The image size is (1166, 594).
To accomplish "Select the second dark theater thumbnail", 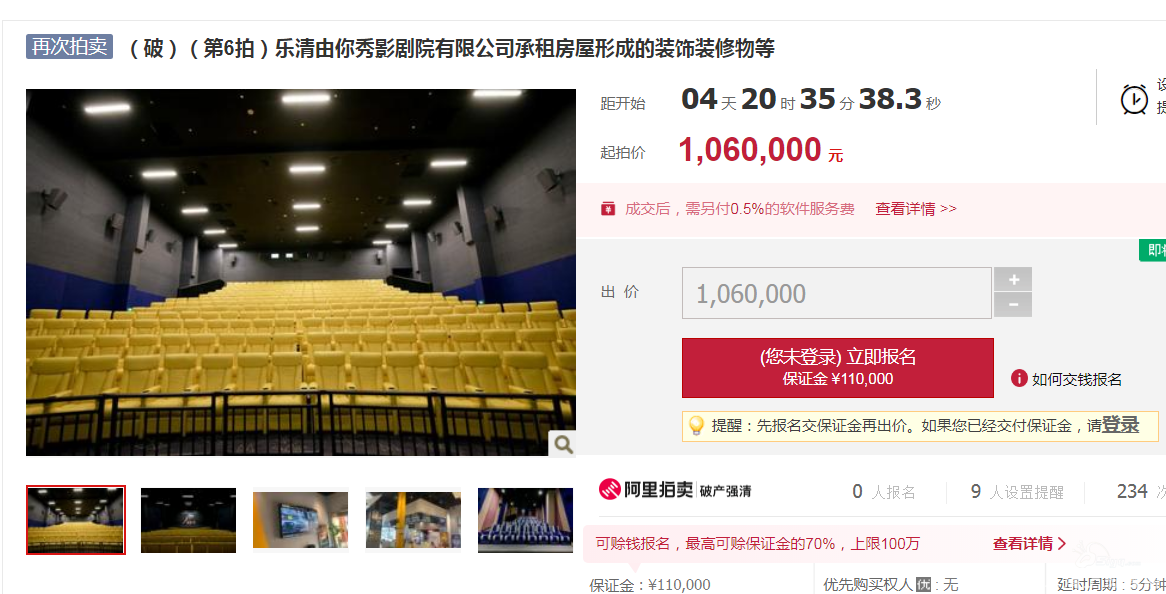I will click(x=188, y=520).
